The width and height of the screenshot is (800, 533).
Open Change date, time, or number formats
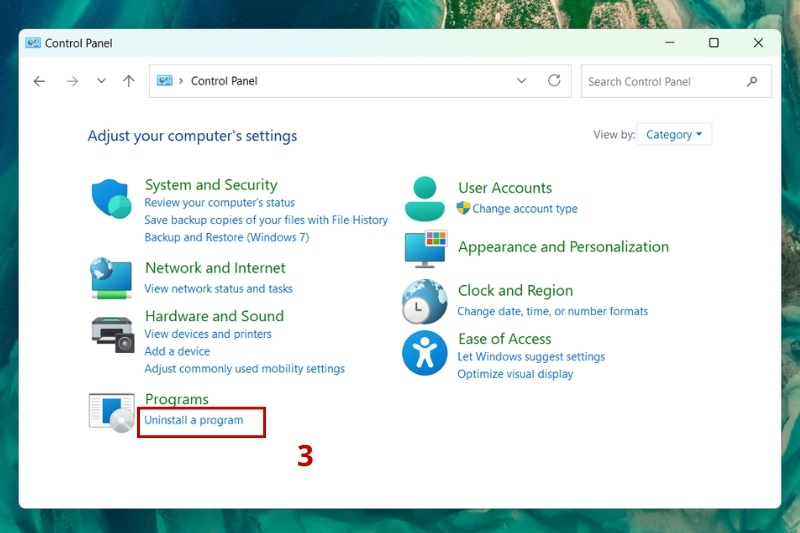[x=553, y=311]
